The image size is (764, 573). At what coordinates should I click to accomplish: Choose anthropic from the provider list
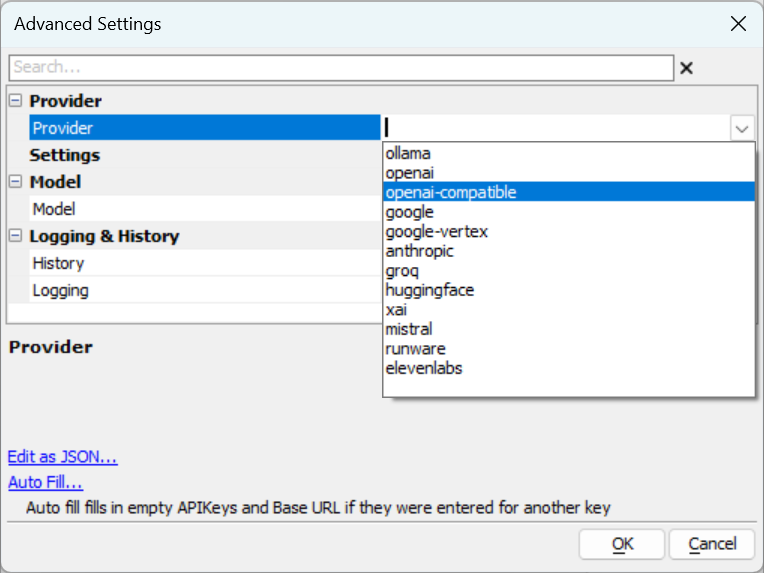[x=569, y=251]
